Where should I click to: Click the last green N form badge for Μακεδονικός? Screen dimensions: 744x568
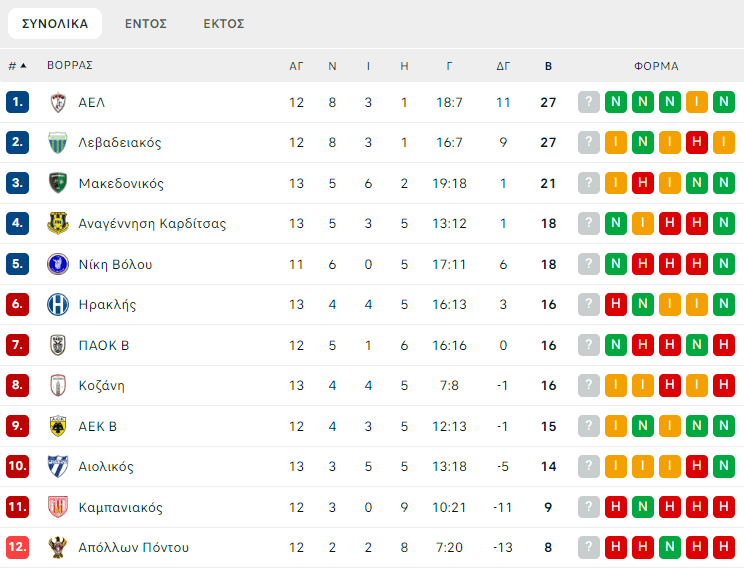[x=724, y=183]
